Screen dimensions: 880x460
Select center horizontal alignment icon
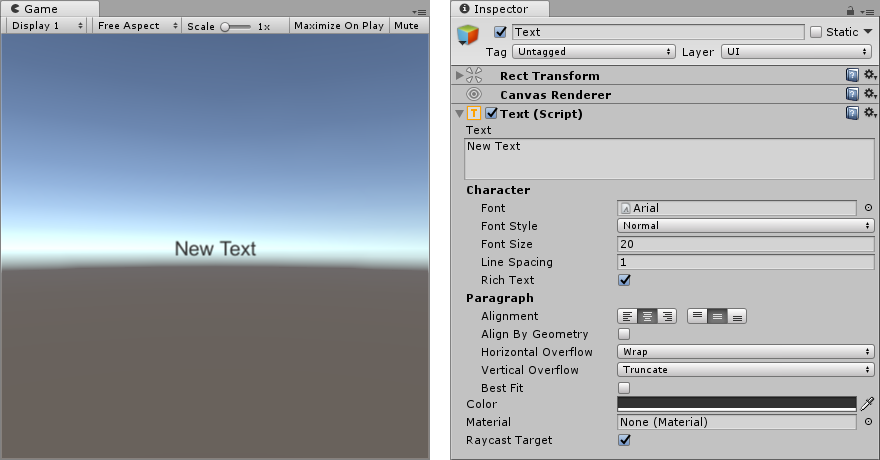(x=647, y=316)
